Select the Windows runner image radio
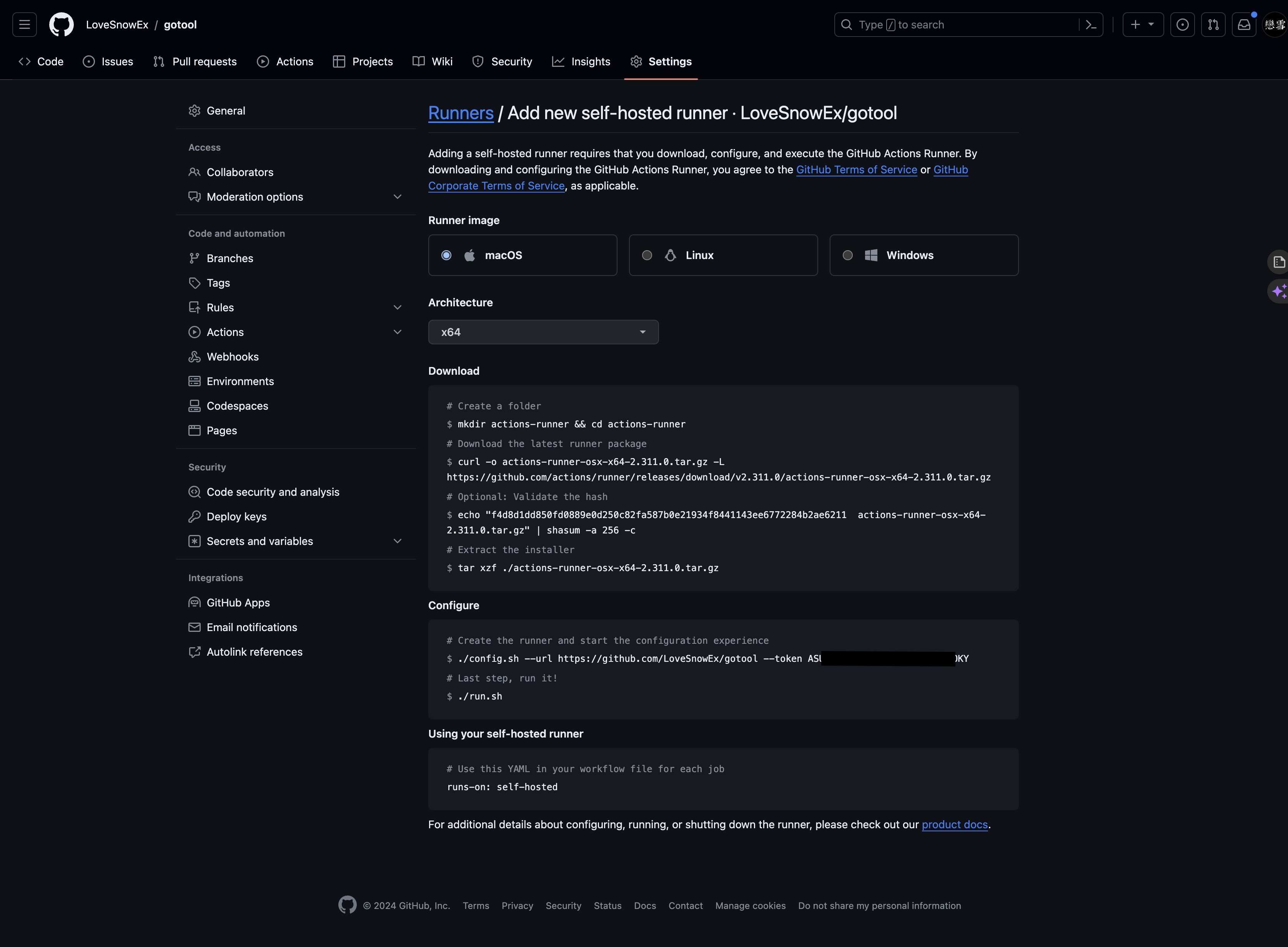 [x=847, y=255]
